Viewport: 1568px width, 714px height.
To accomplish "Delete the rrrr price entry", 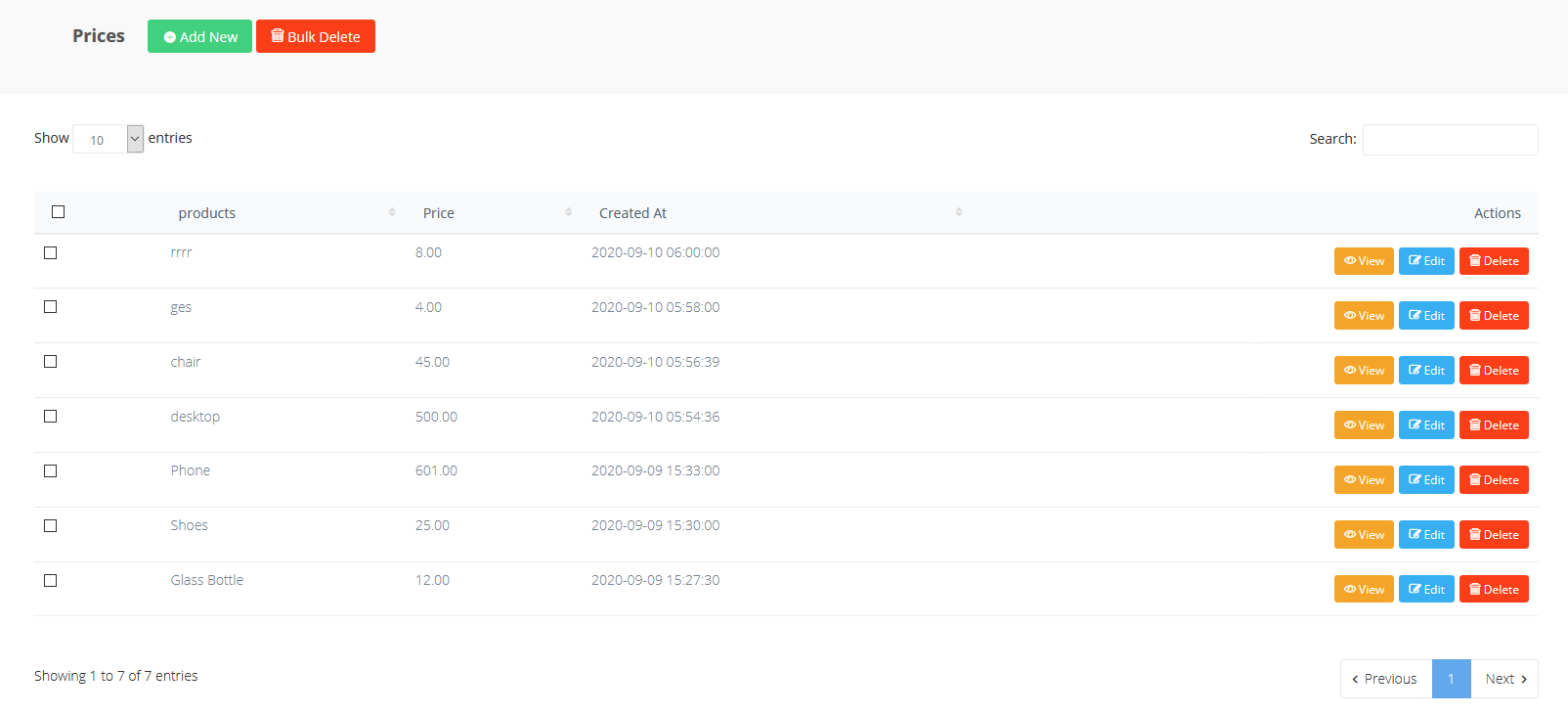I will pos(1494,261).
